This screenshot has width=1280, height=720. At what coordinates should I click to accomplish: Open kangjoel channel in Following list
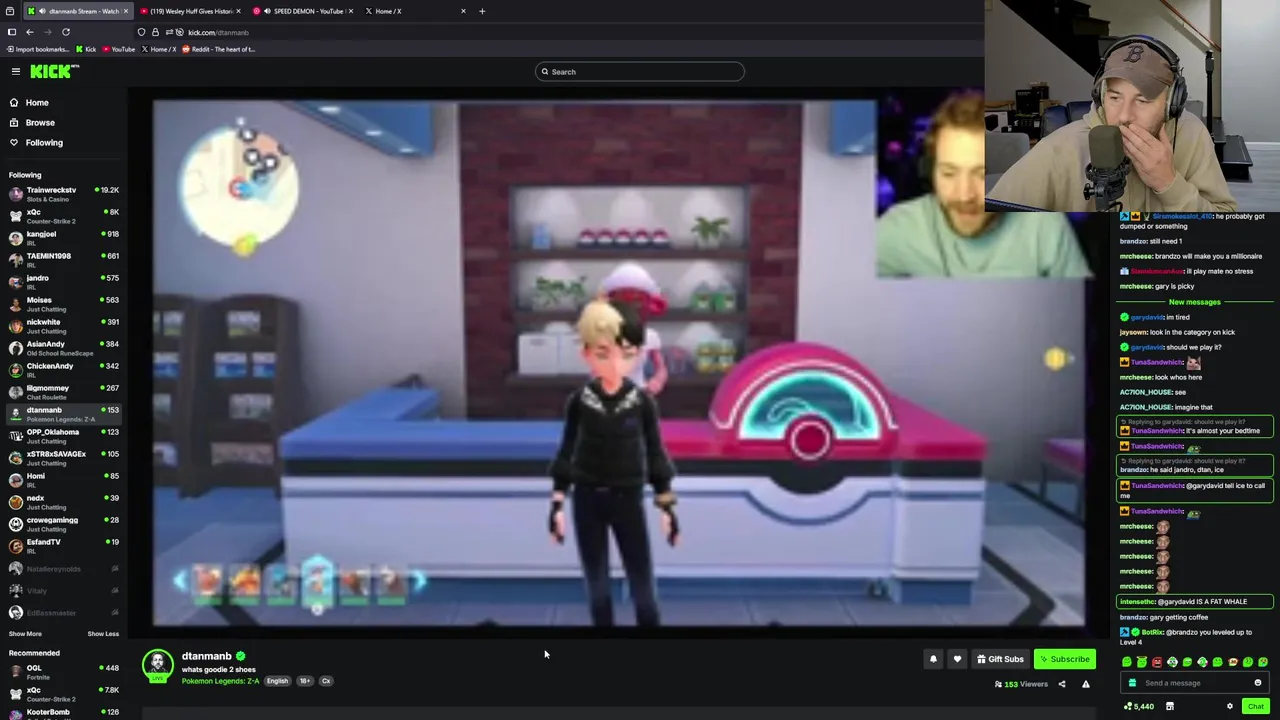point(64,238)
